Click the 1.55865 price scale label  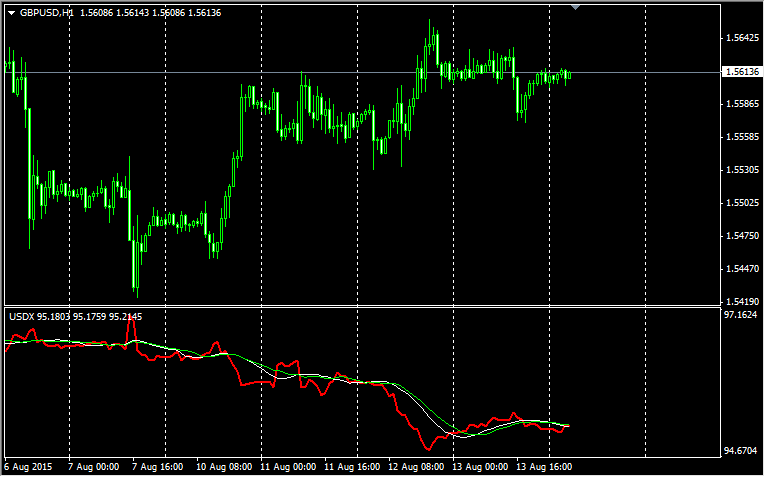pos(743,104)
